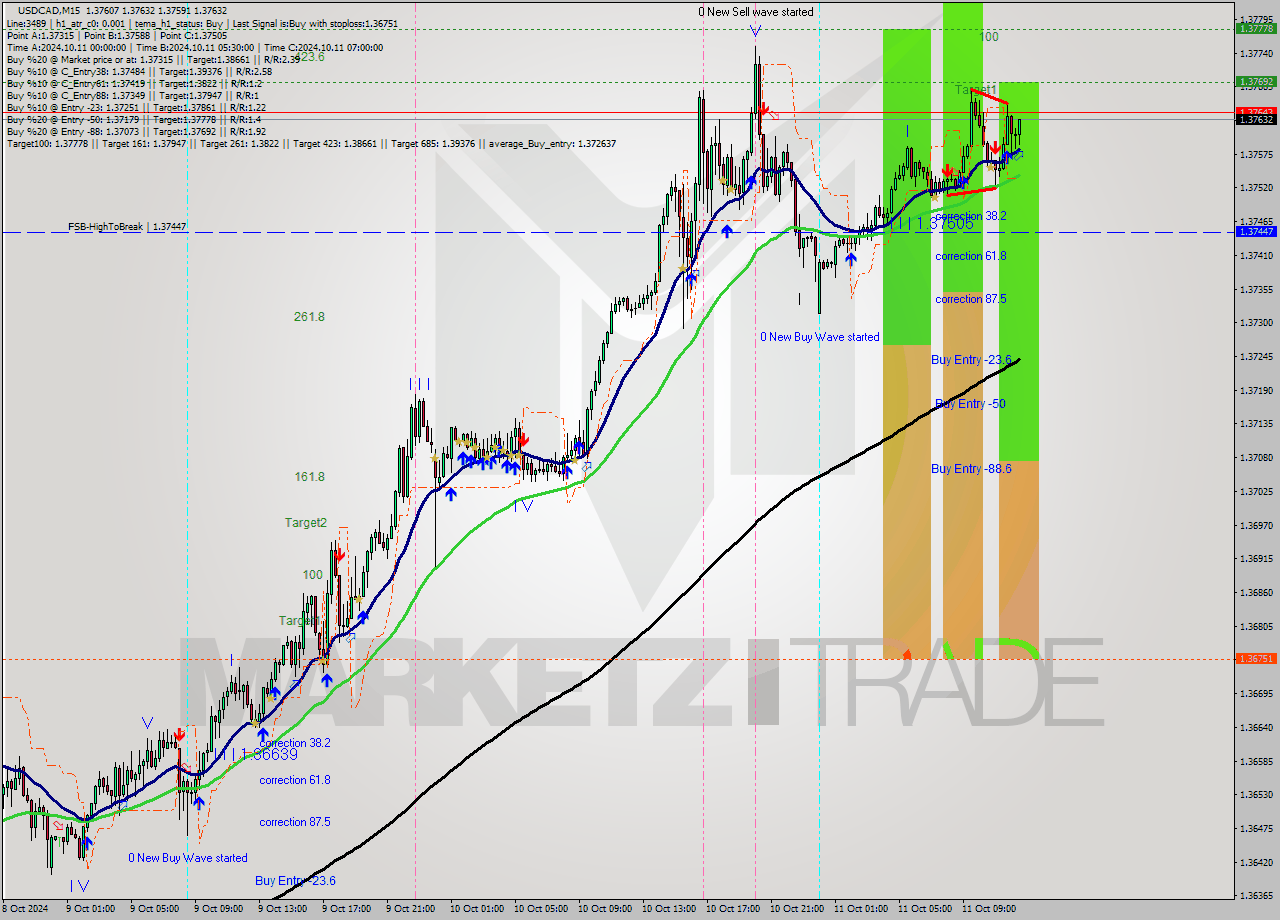
Task: Click the '11 Oct 05:00' time axis label
Action: click(924, 909)
